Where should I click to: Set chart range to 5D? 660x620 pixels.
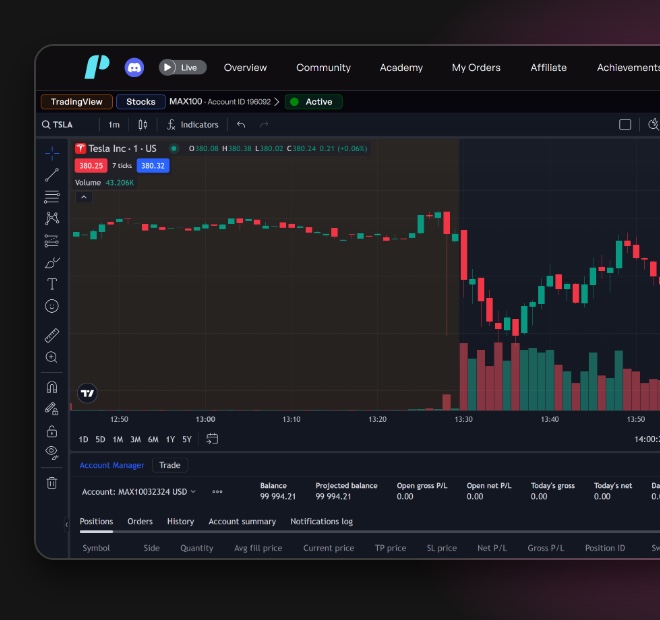(x=100, y=439)
